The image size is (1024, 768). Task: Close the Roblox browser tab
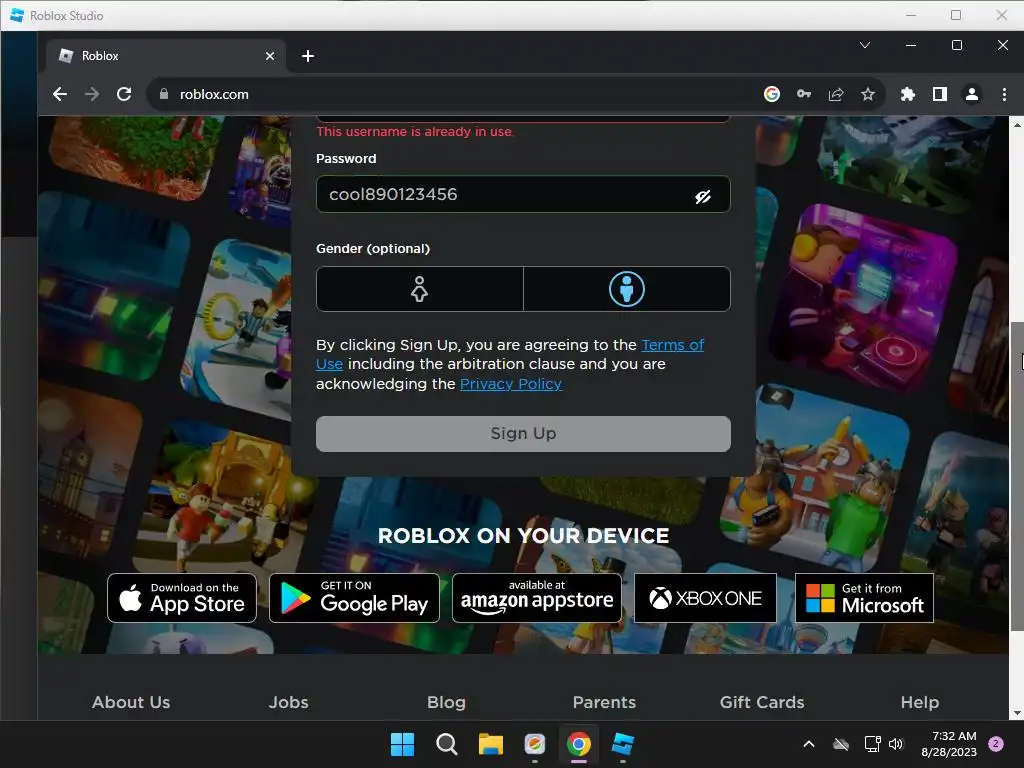coord(270,56)
